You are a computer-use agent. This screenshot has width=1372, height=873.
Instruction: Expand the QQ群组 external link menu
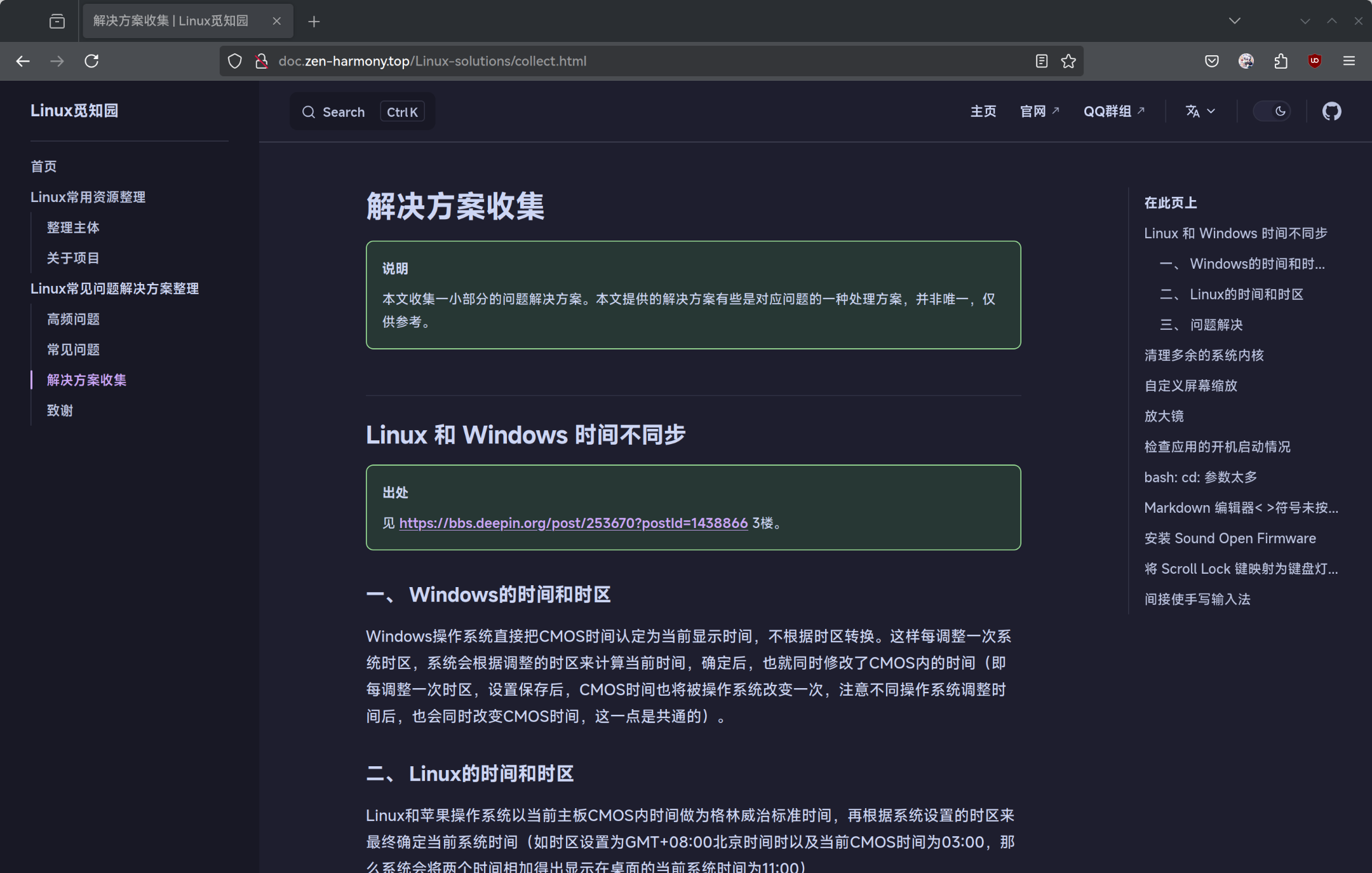(x=1113, y=111)
